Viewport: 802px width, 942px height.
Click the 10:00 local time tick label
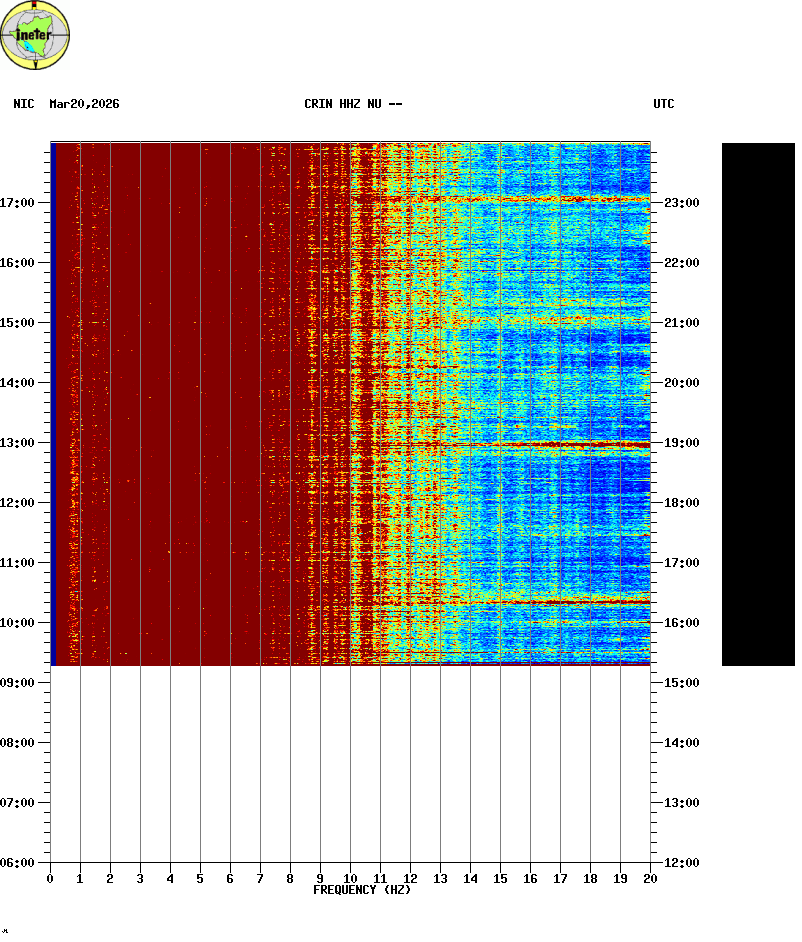click(18, 623)
